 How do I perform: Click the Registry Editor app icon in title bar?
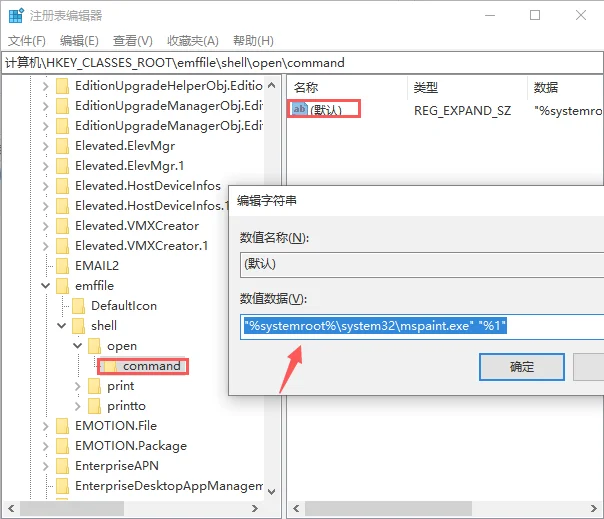(16, 15)
